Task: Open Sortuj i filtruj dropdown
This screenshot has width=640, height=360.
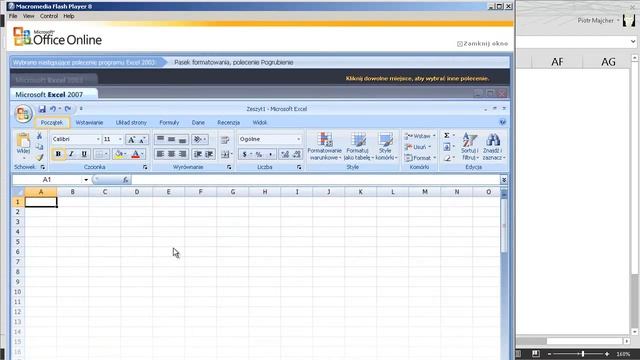Action: (470, 146)
